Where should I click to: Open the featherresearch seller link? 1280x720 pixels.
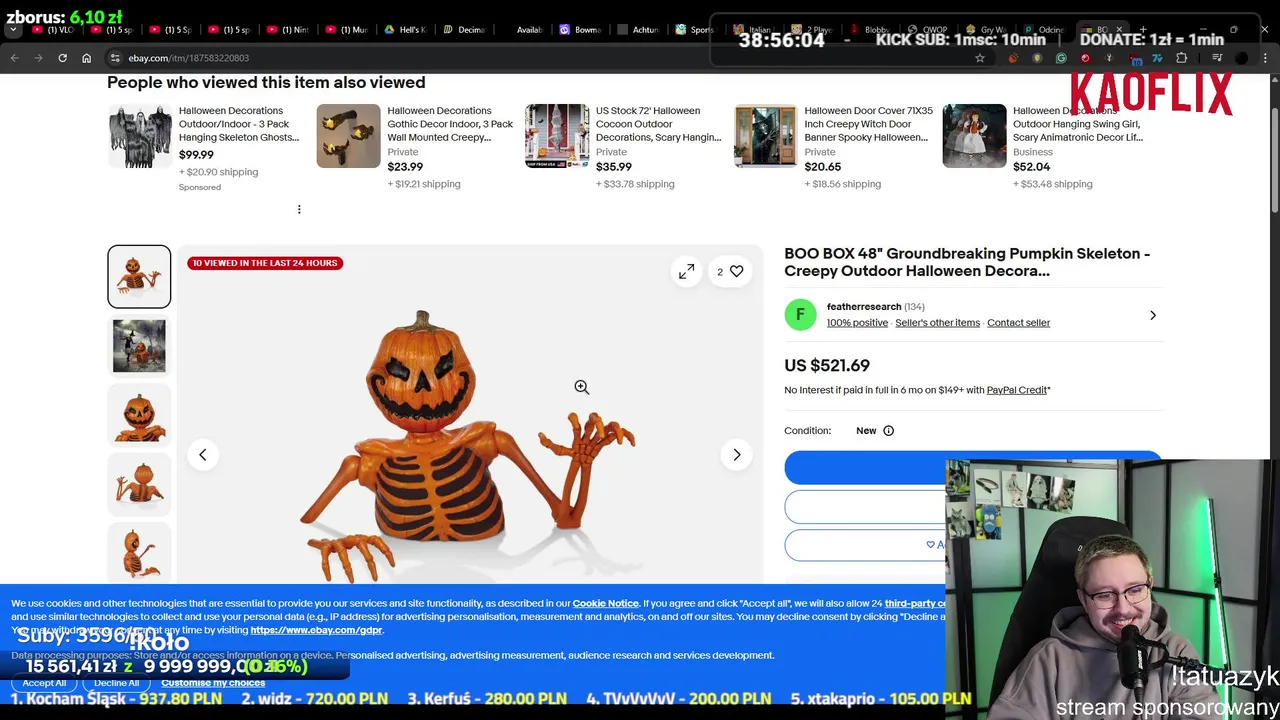864,307
